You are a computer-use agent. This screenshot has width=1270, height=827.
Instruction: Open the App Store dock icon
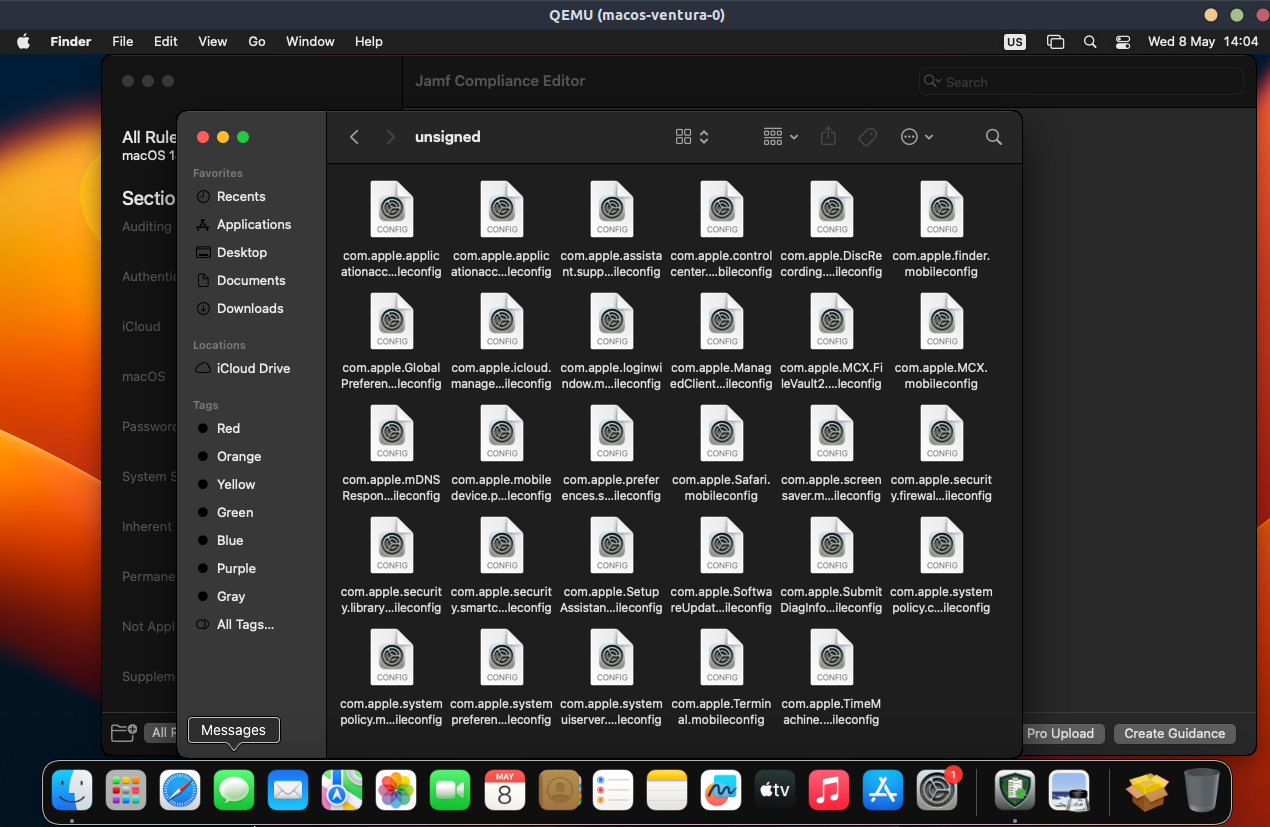(x=883, y=790)
